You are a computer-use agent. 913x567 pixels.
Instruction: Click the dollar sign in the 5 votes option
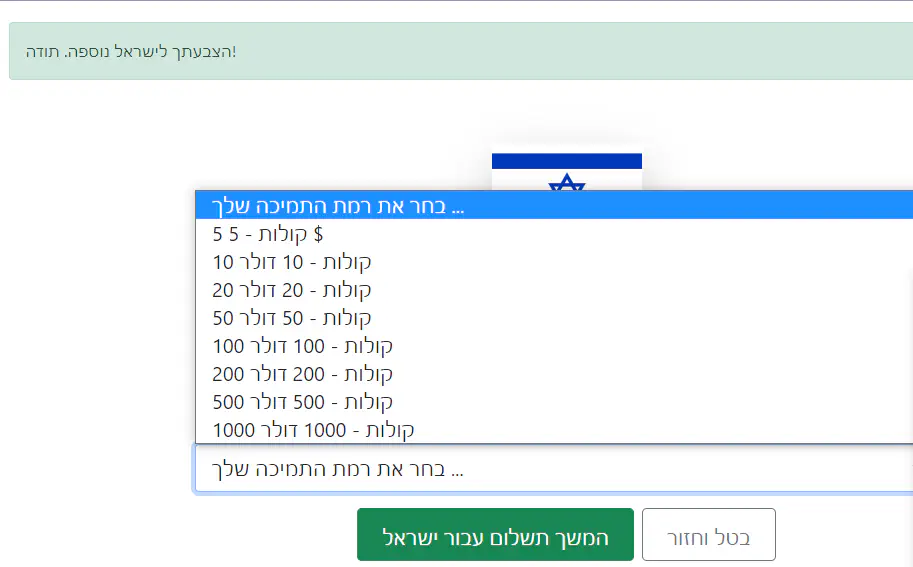(319, 234)
